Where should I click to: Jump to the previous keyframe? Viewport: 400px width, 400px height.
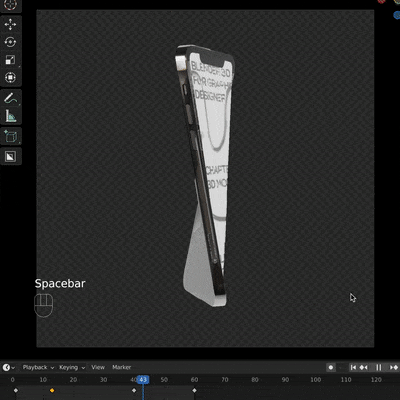[x=363, y=367]
